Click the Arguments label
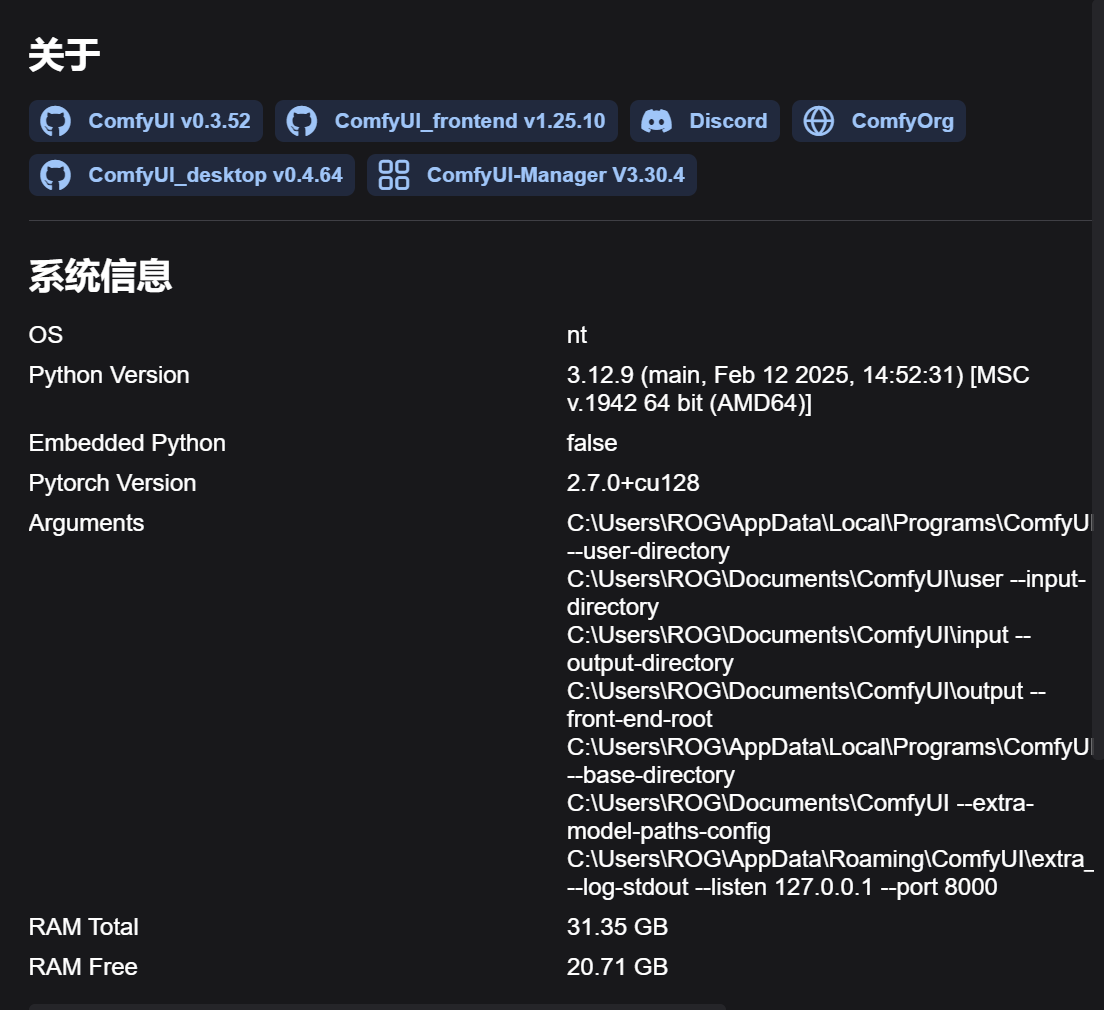 tap(86, 523)
